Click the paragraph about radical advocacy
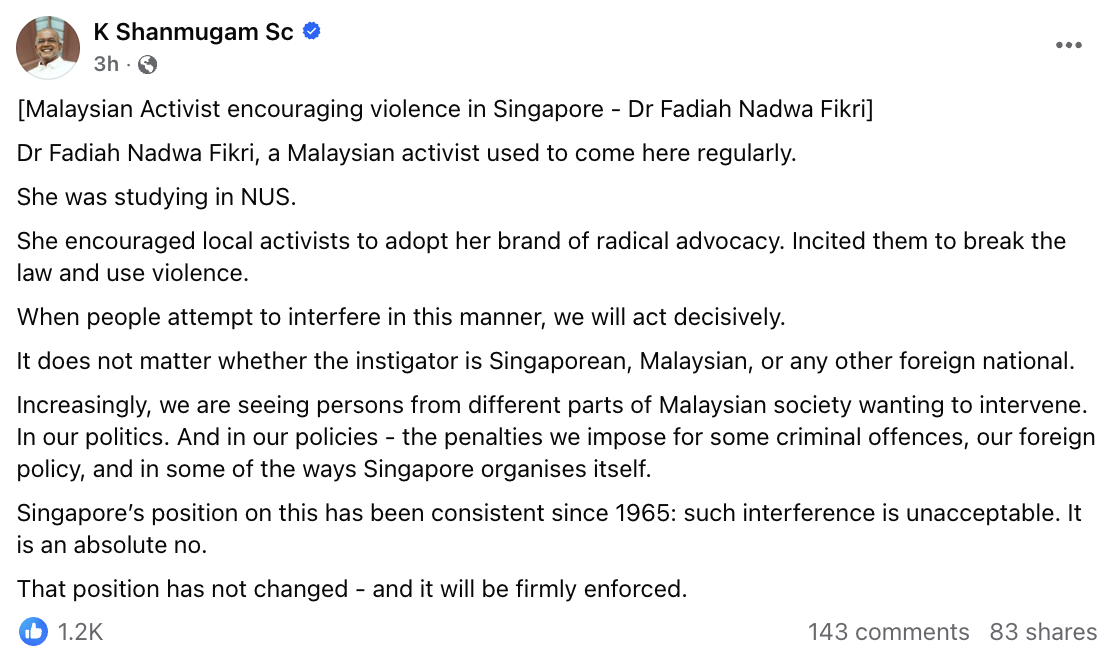Screen dimensions: 1112x658 click(540, 255)
